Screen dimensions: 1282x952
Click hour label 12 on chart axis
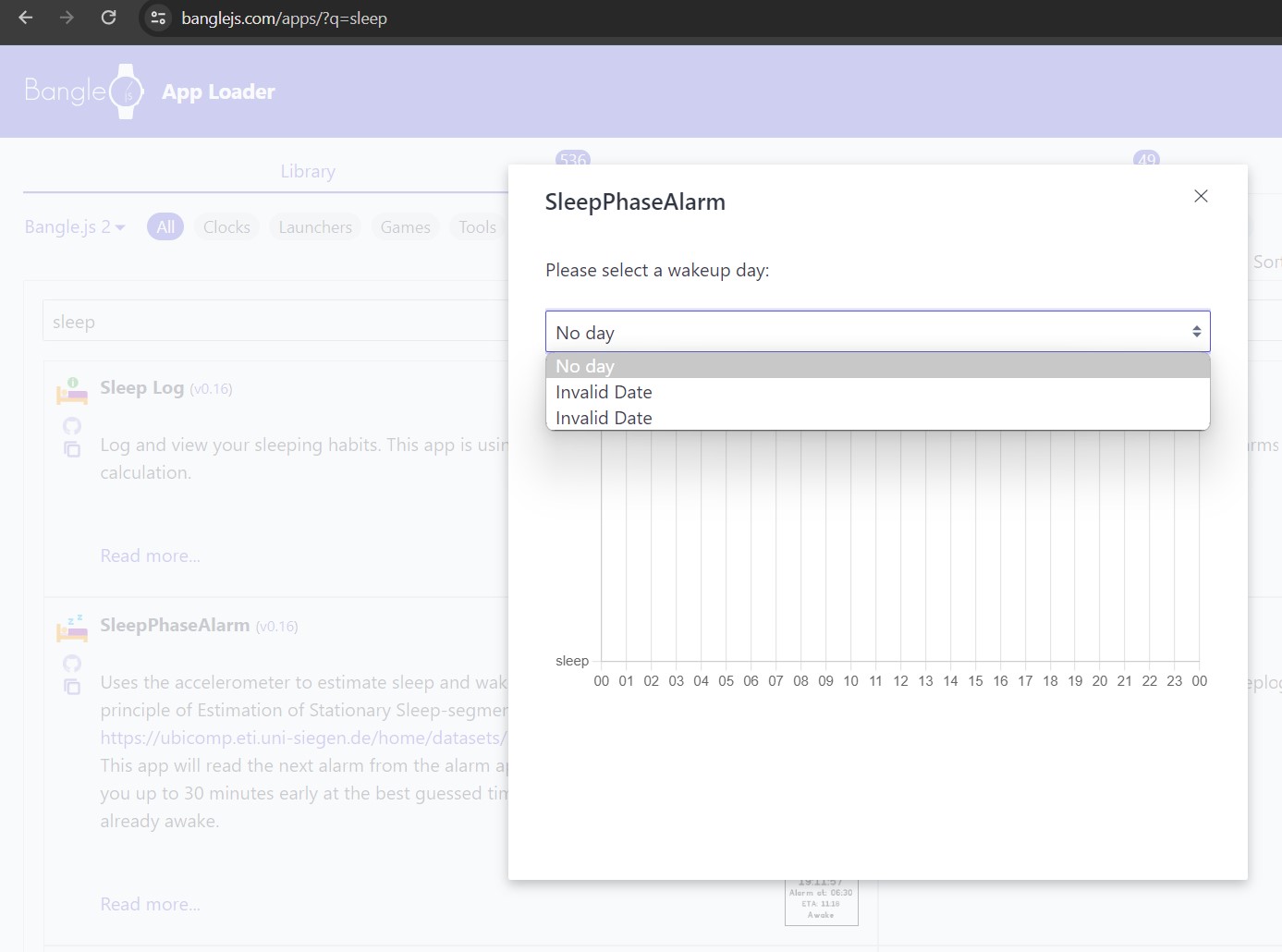coord(900,681)
